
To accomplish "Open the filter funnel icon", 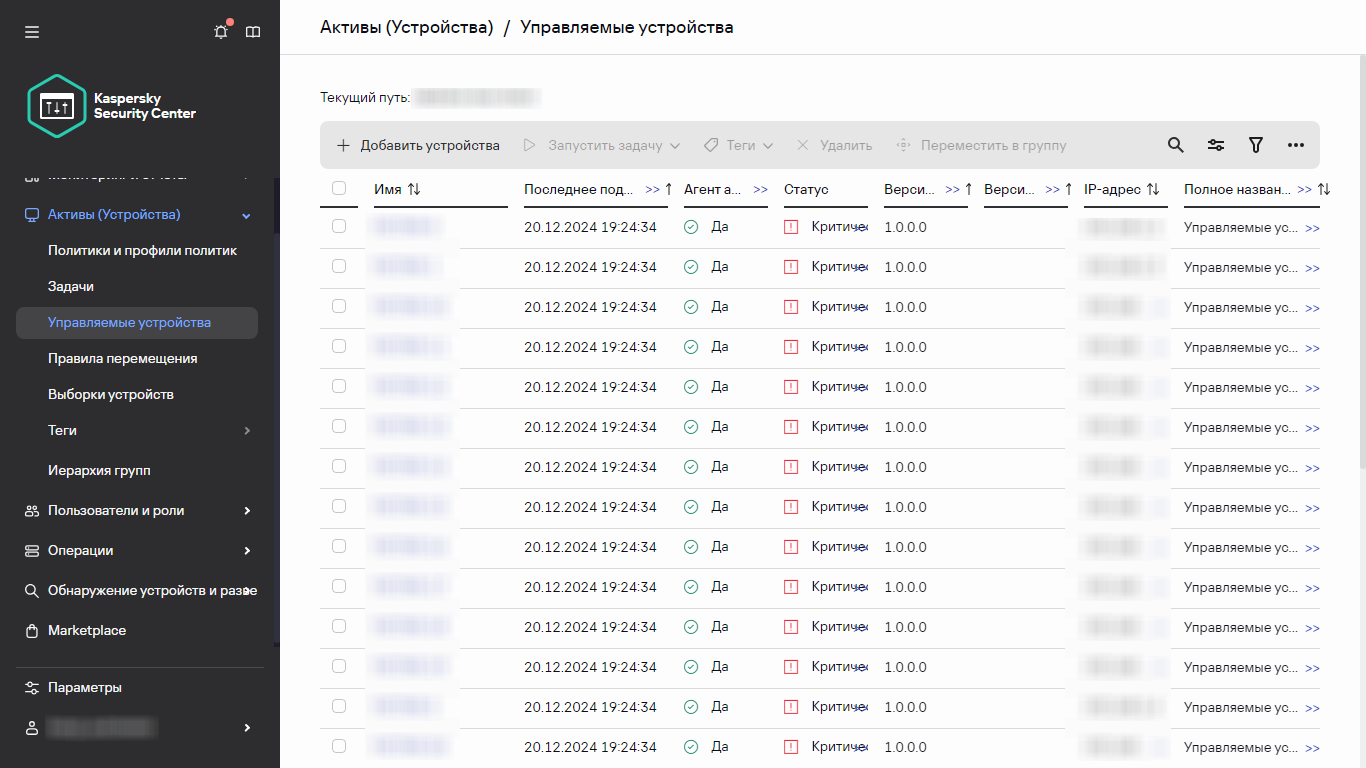I will point(1255,145).
